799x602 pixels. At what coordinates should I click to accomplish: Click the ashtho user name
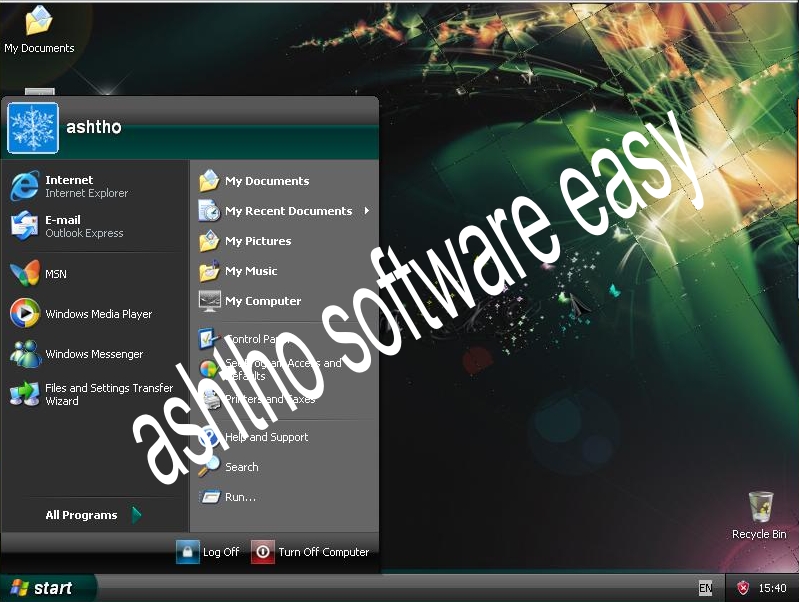click(94, 127)
